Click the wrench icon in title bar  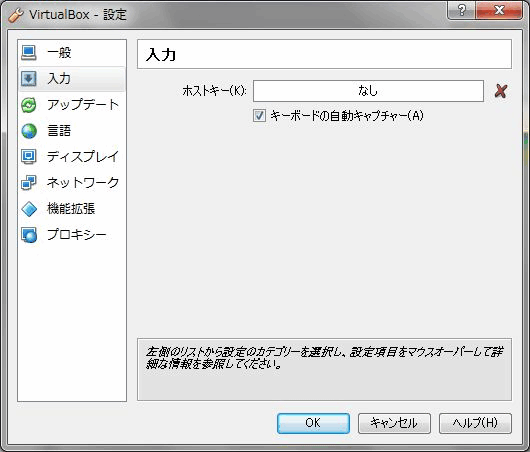[x=16, y=15]
